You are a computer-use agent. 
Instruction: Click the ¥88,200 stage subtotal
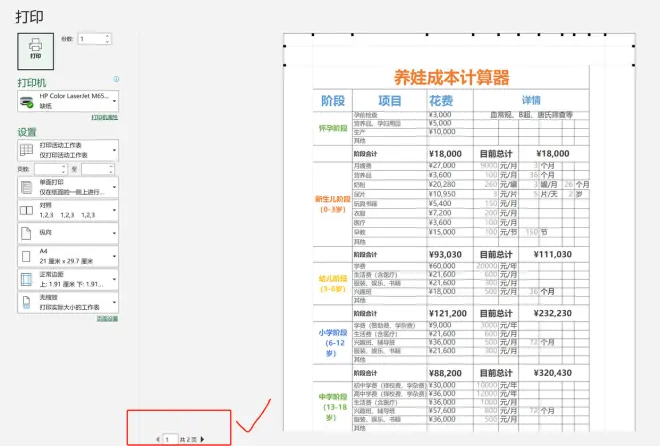445,373
